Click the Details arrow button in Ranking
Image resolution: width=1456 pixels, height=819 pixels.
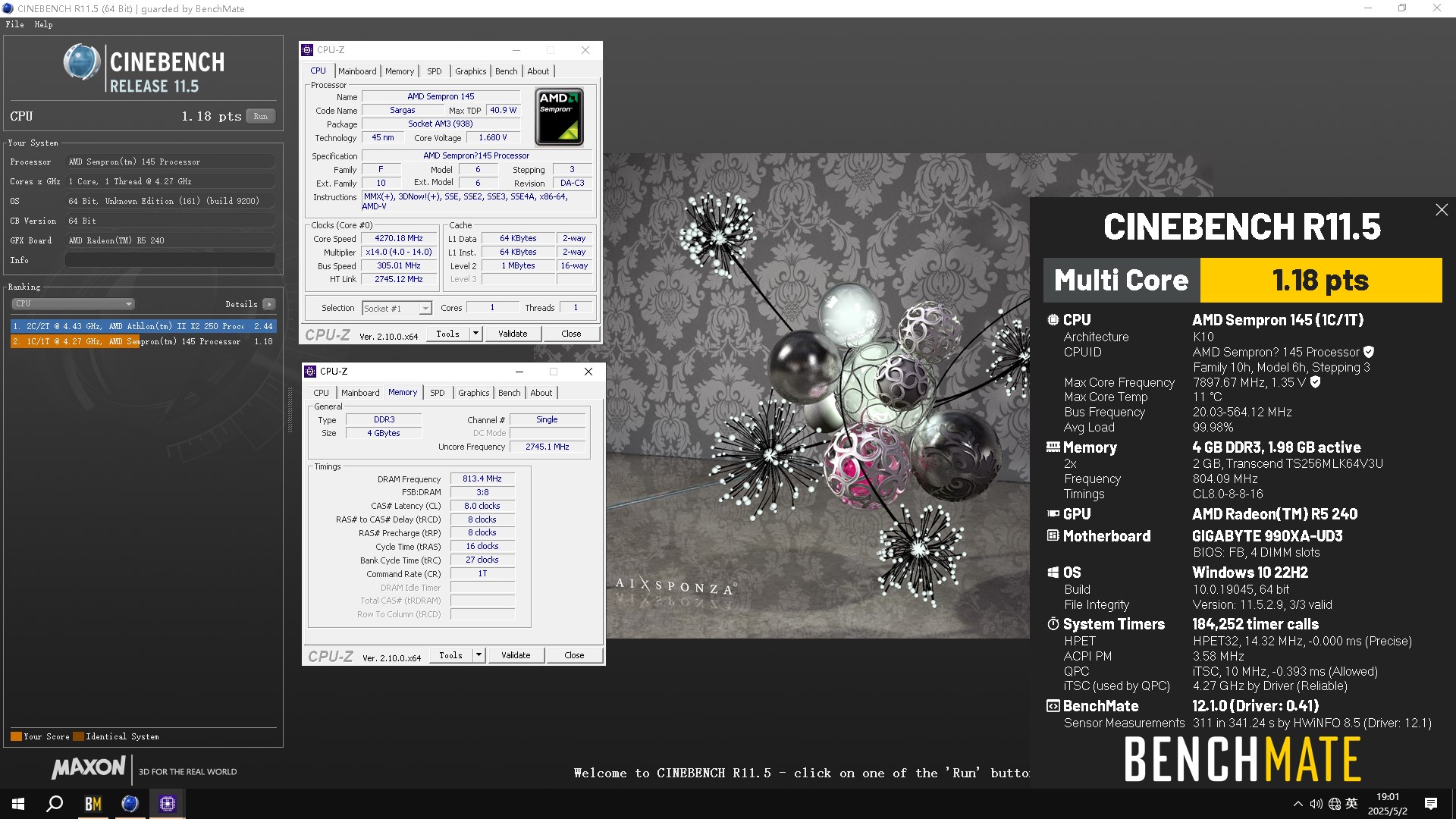click(269, 304)
